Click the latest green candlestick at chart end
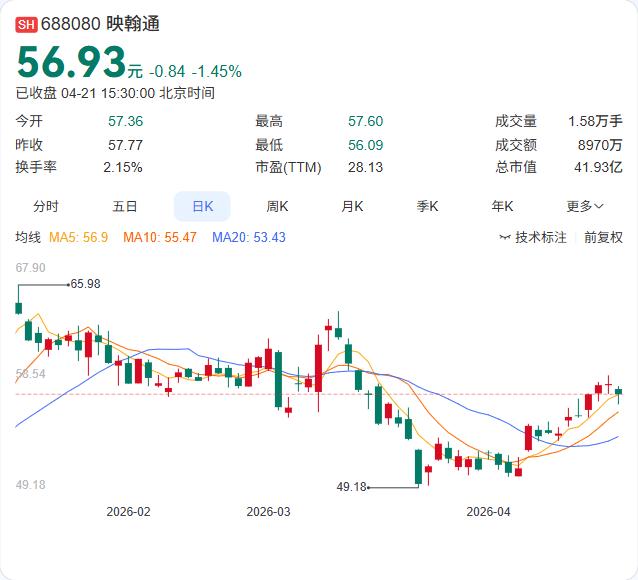Viewport: 638px width, 580px height. (x=618, y=392)
